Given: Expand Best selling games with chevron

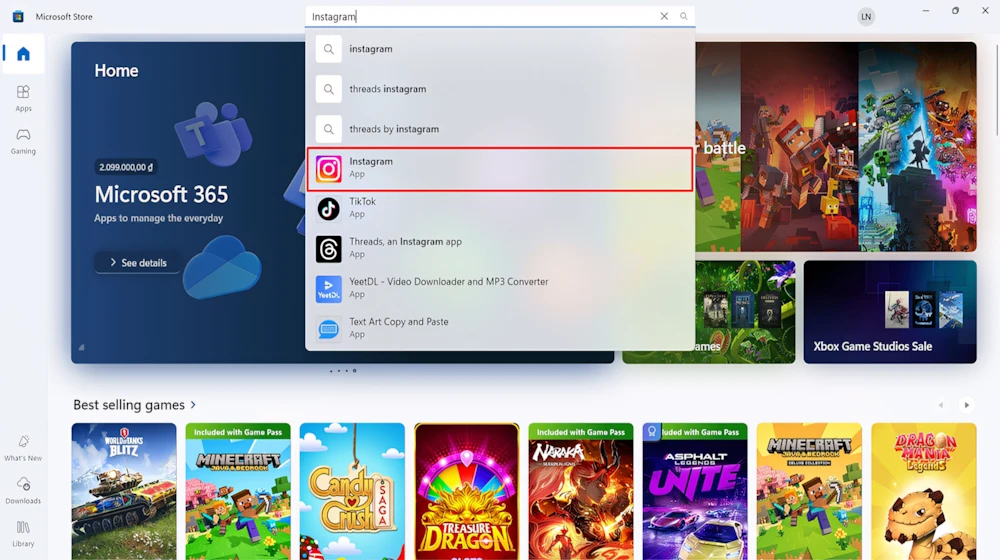Looking at the screenshot, I should point(193,405).
